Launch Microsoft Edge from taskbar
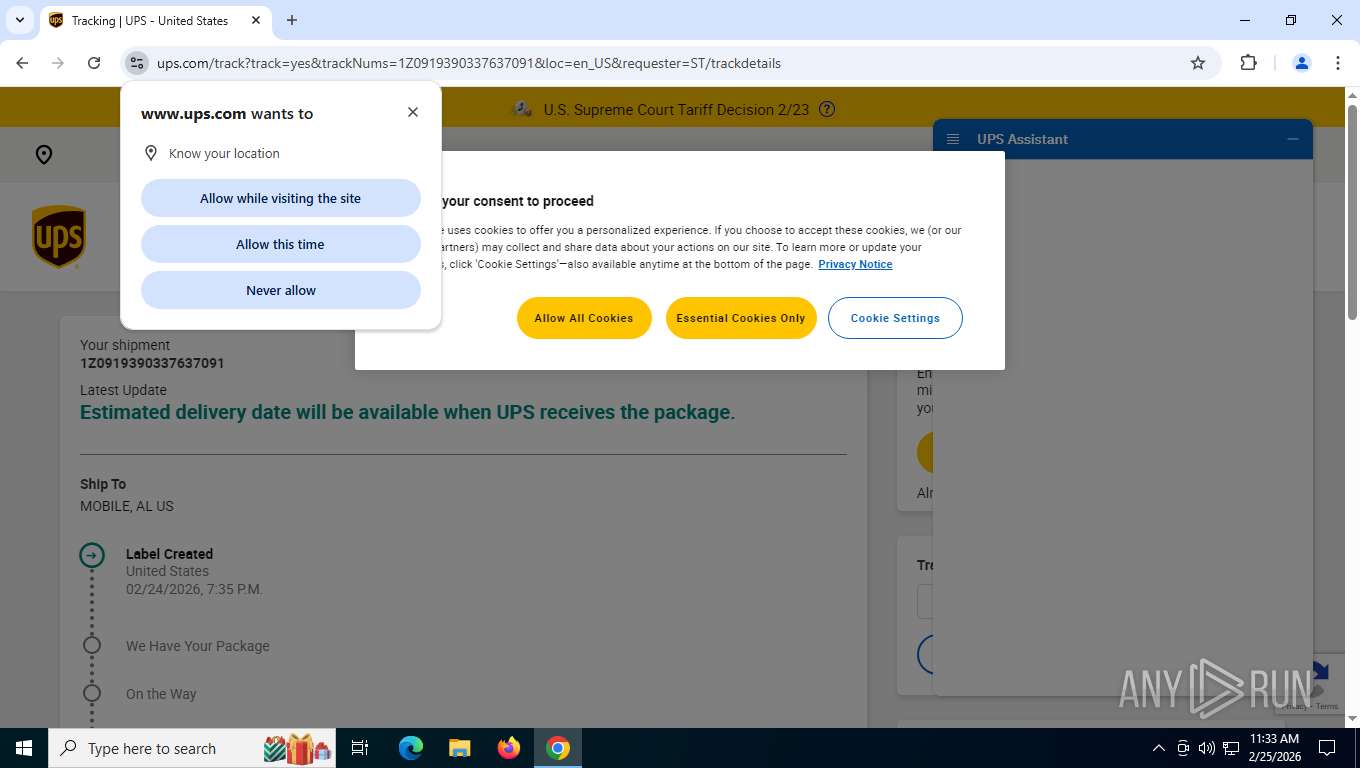 (x=411, y=748)
